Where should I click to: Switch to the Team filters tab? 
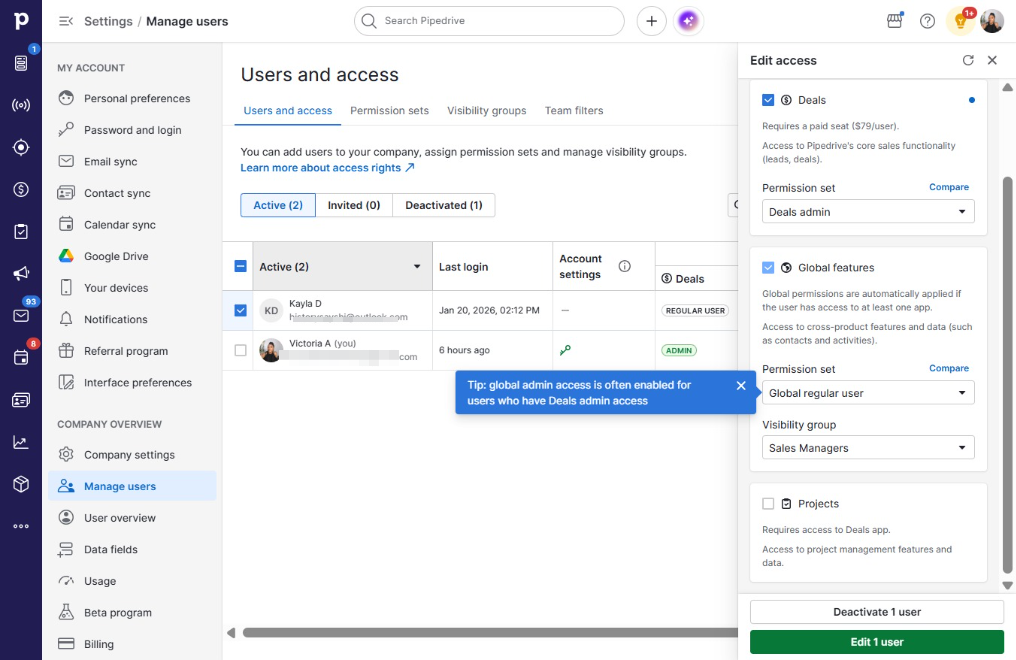click(574, 111)
